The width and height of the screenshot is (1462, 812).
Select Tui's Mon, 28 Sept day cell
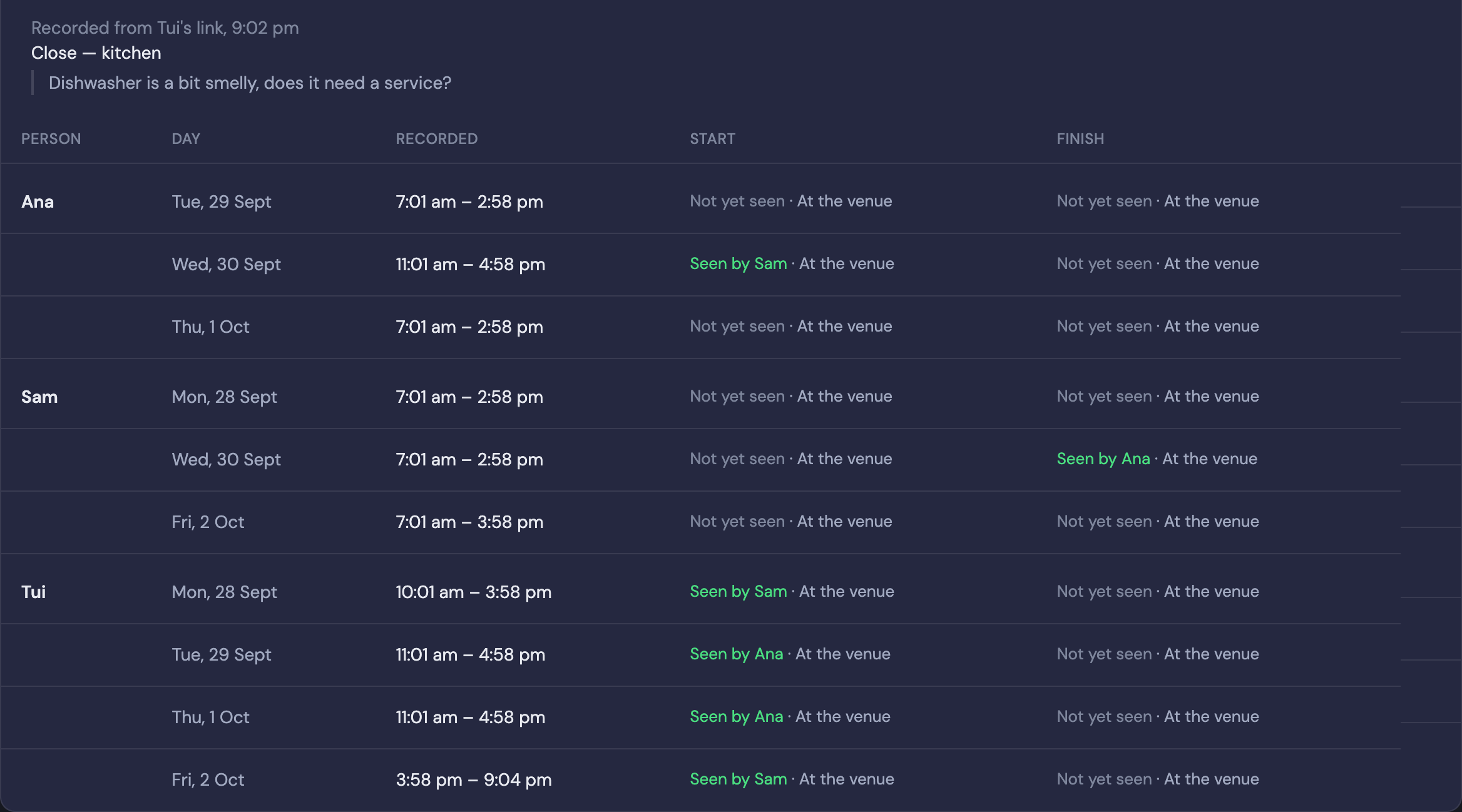point(224,592)
